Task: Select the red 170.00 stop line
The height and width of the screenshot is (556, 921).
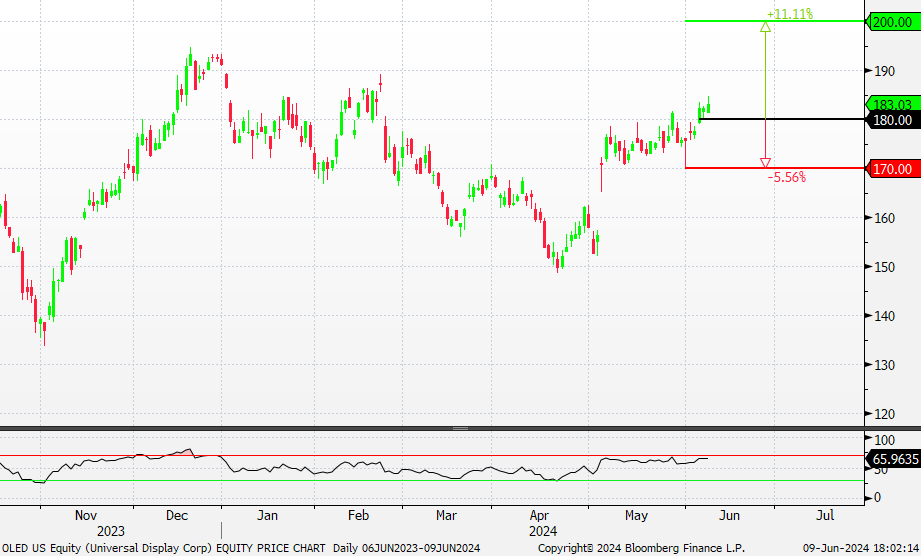Action: 775,168
